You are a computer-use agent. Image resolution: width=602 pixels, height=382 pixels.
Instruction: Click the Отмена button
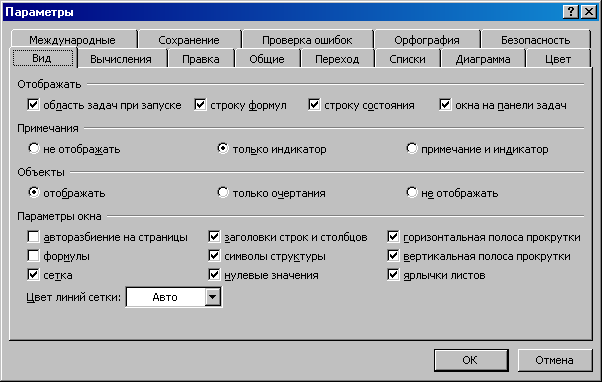point(554,360)
